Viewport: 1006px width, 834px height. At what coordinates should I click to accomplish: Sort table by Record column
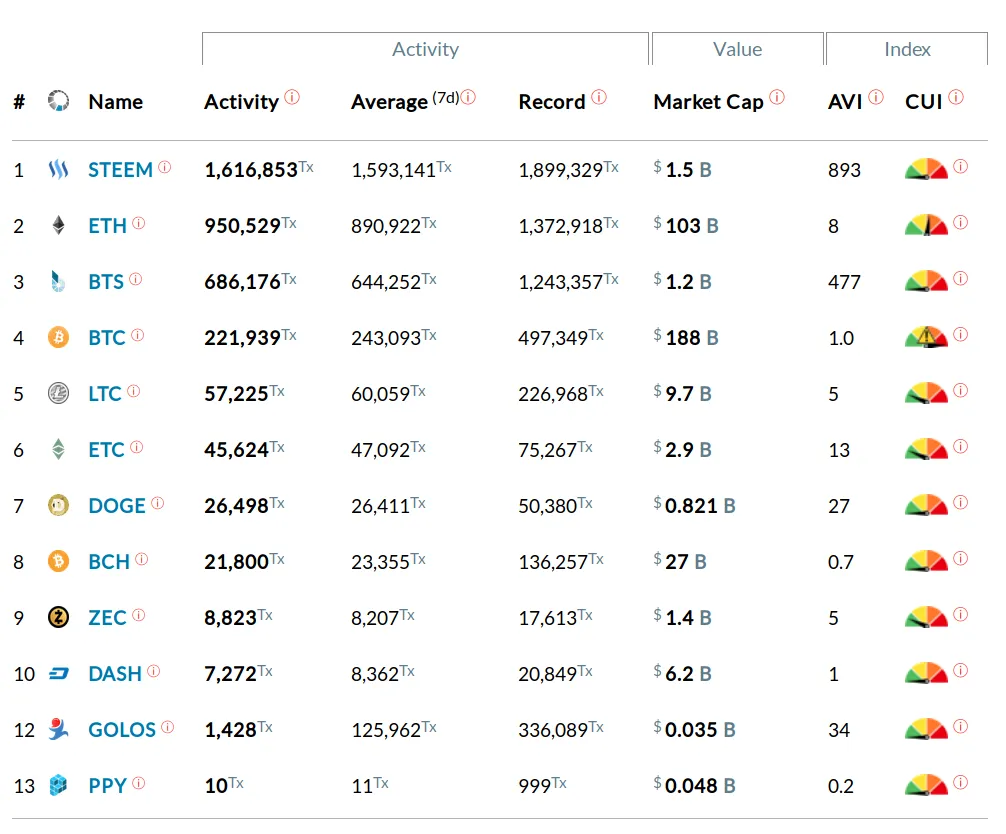coord(552,101)
